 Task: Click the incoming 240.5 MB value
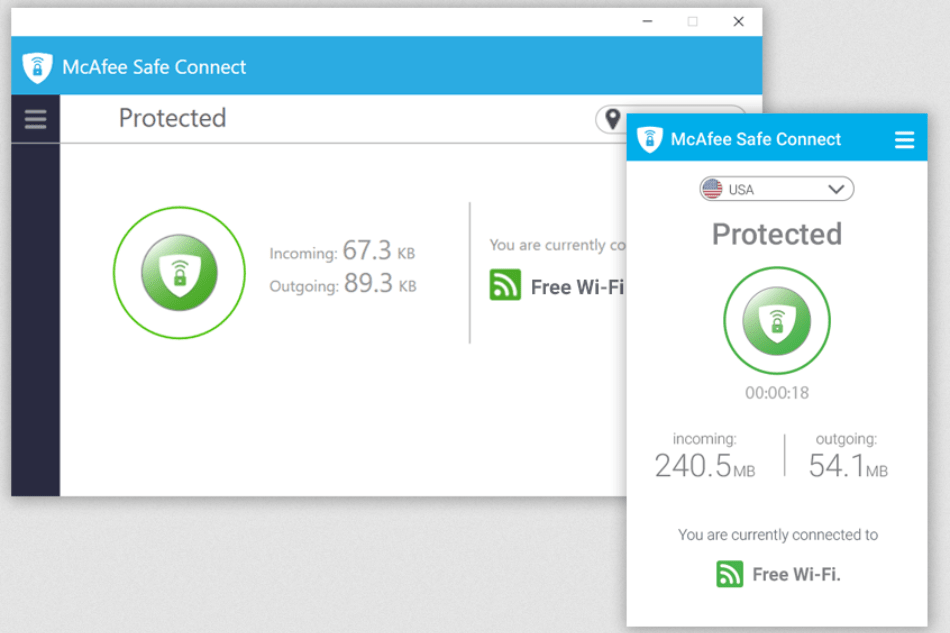(x=705, y=465)
